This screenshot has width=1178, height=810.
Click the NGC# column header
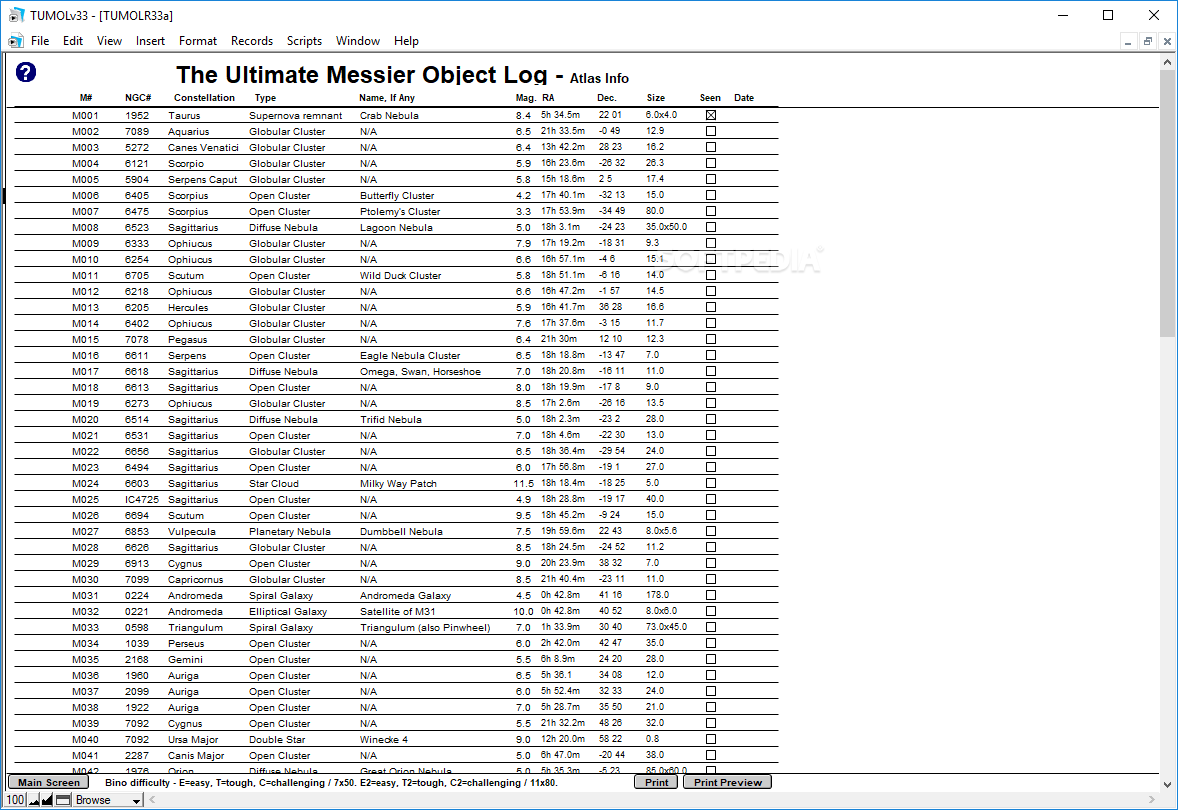(138, 98)
